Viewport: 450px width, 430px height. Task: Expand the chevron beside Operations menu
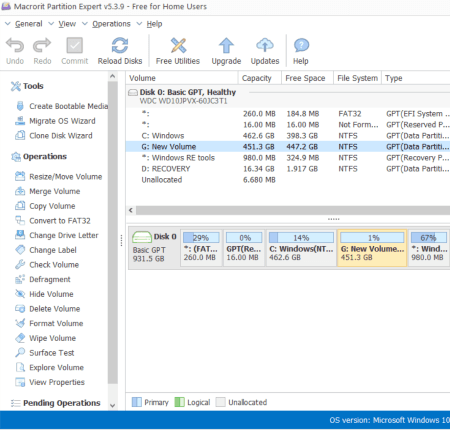pyautogui.click(x=85, y=24)
